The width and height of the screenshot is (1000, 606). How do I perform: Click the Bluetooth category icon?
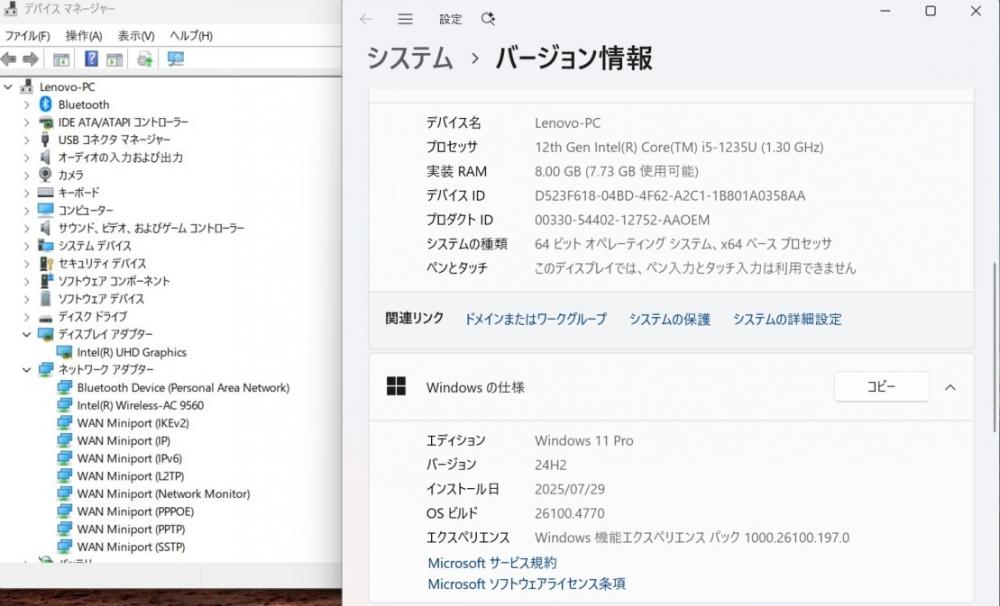[45, 104]
